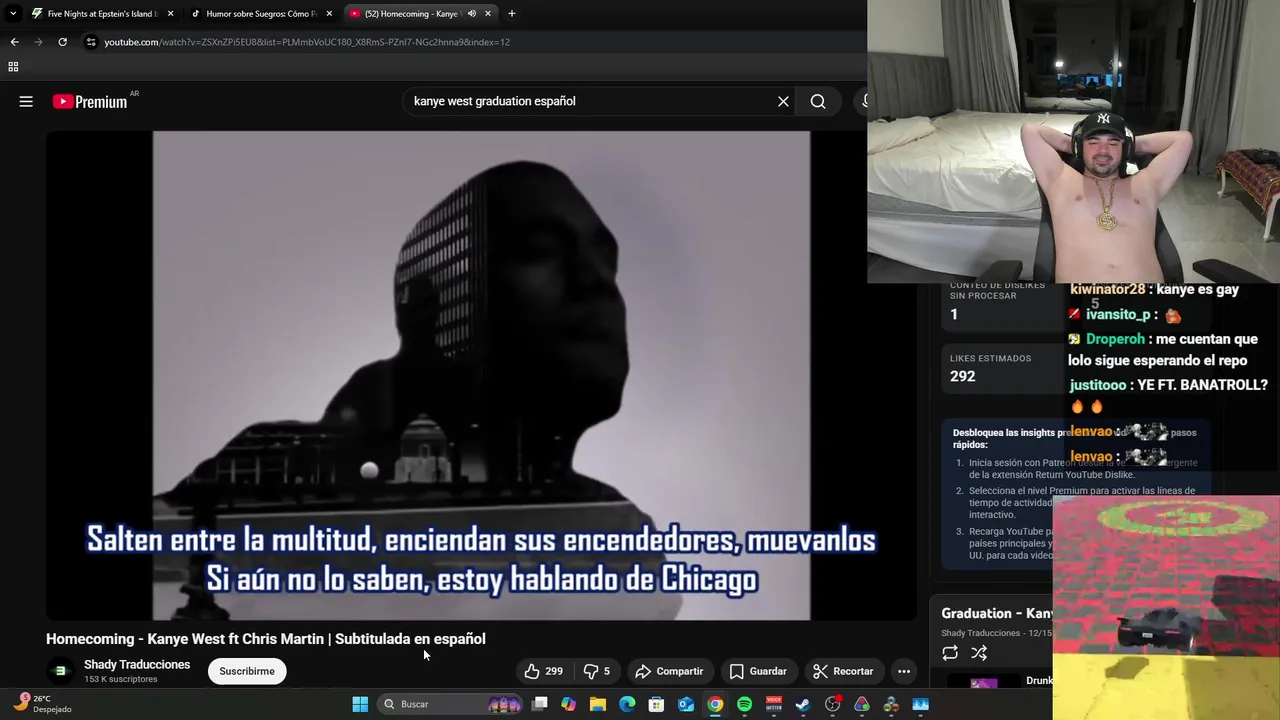The image size is (1280, 720).
Task: Click the 153 K suscriptores text
Action: (121, 680)
